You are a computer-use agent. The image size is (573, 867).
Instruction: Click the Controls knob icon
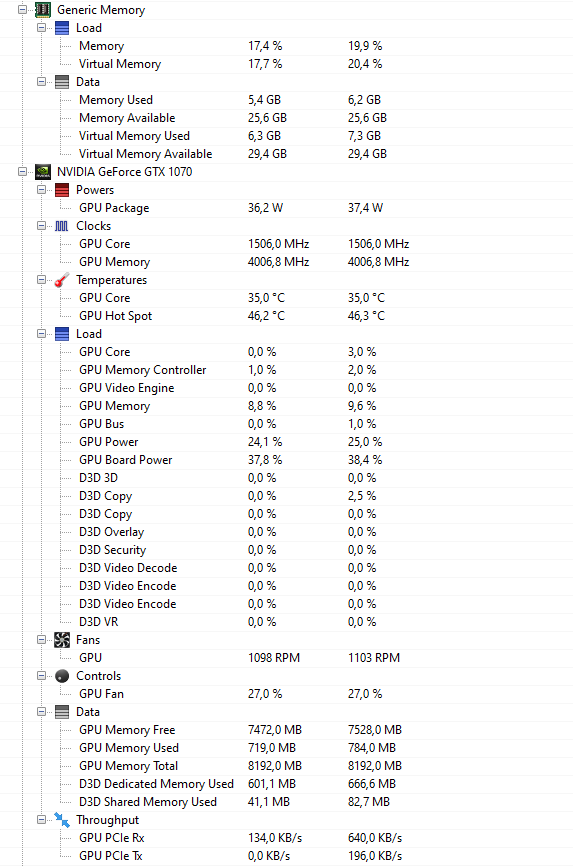(x=62, y=676)
